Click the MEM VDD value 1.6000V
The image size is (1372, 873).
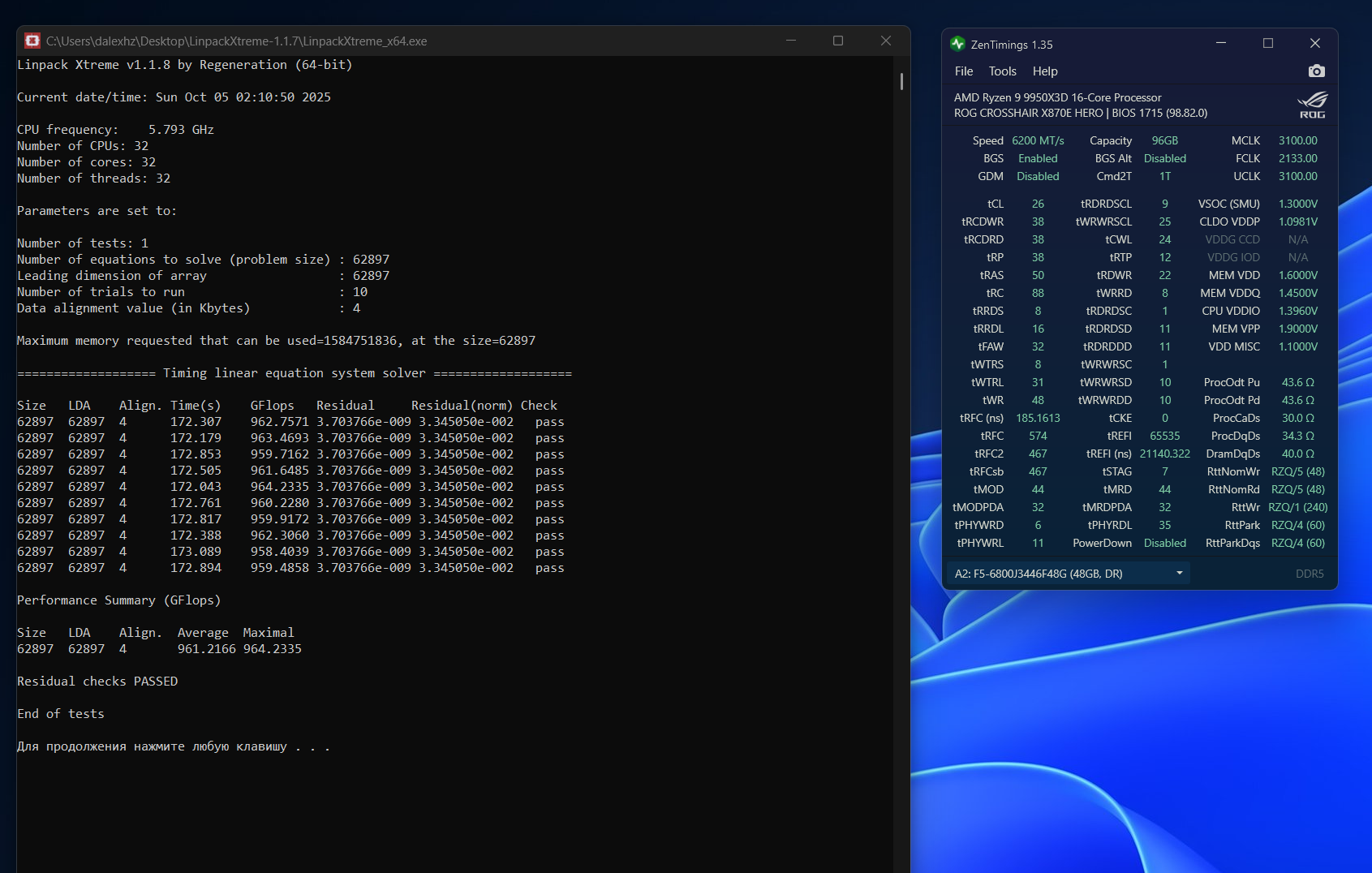(x=1298, y=275)
